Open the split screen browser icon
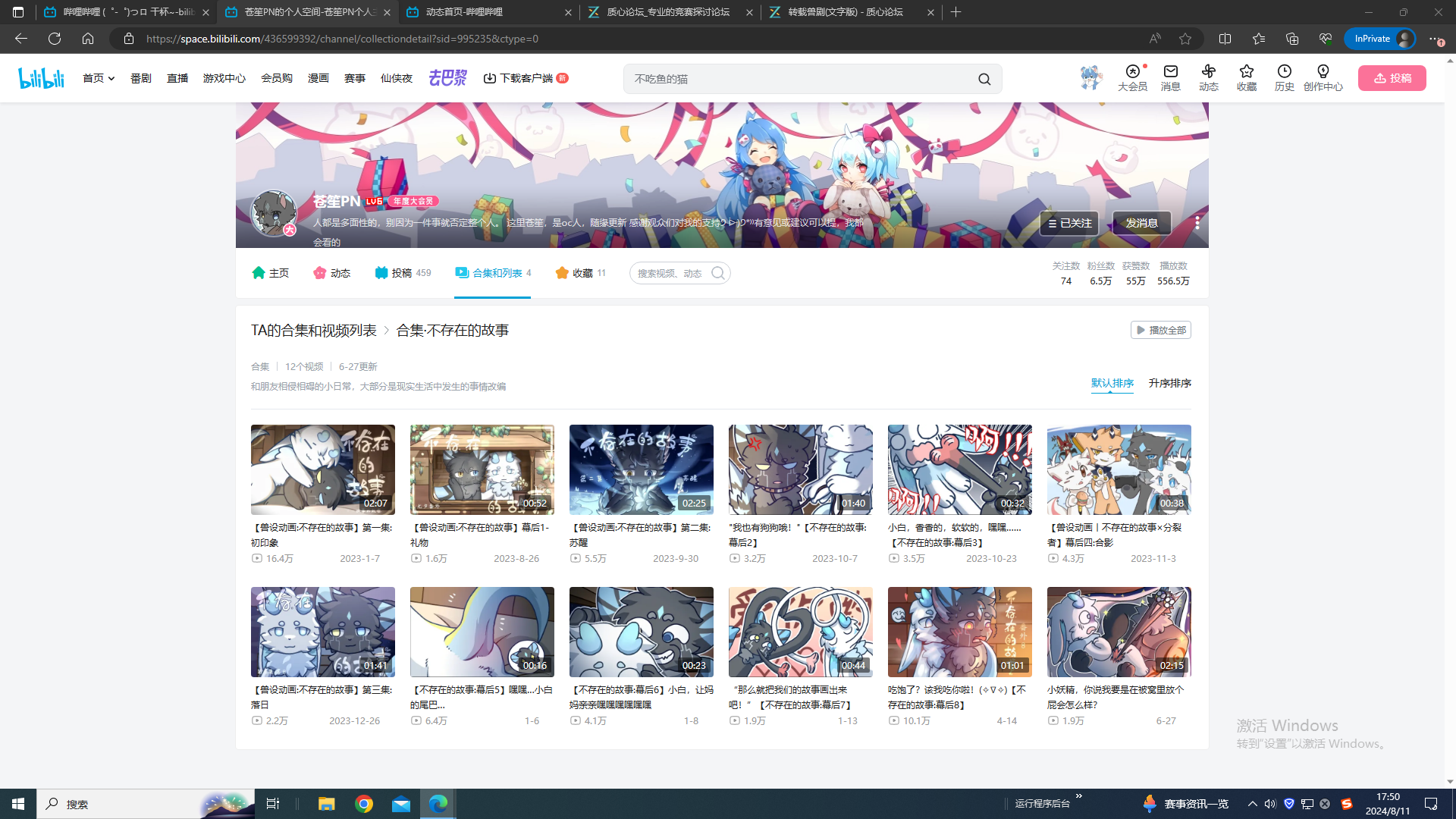 click(x=1225, y=39)
